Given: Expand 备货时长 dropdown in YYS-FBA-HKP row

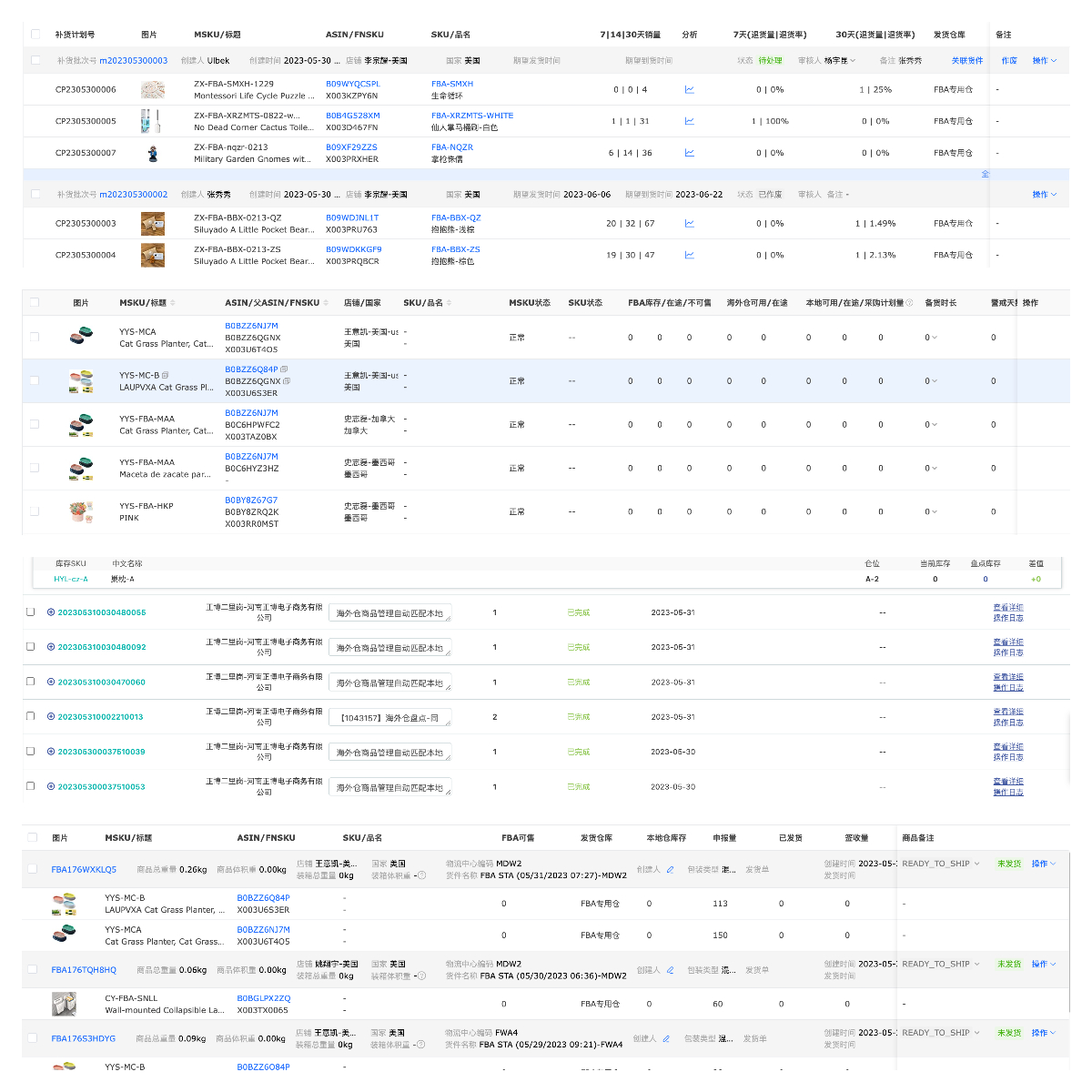Looking at the screenshot, I should (x=930, y=511).
